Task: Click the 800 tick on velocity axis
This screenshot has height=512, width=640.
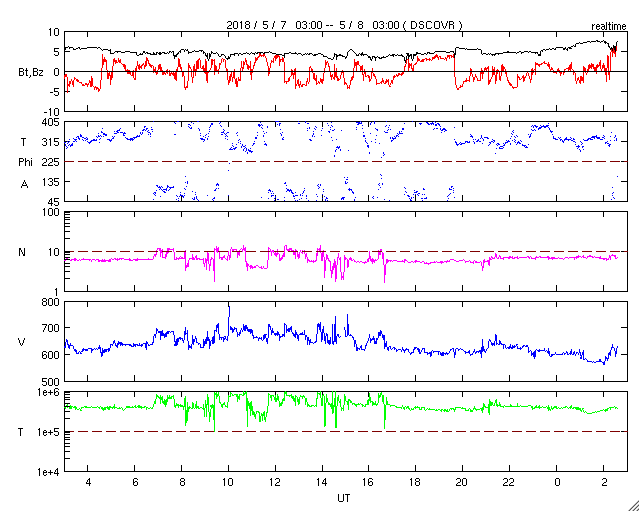Action: click(51, 302)
